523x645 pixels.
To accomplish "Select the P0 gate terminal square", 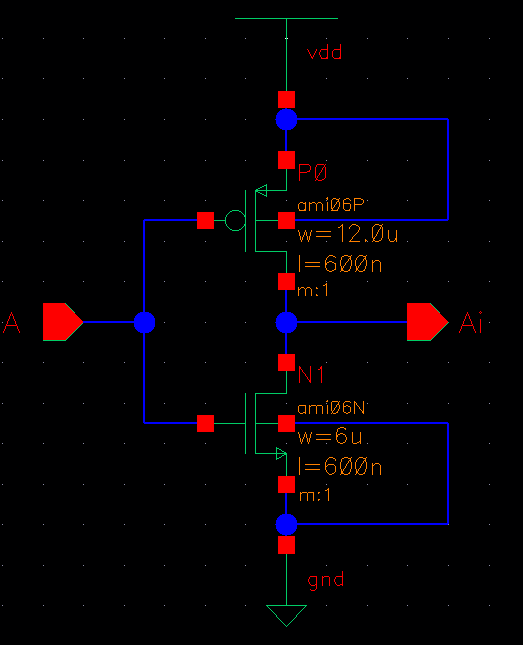I will pyautogui.click(x=205, y=220).
